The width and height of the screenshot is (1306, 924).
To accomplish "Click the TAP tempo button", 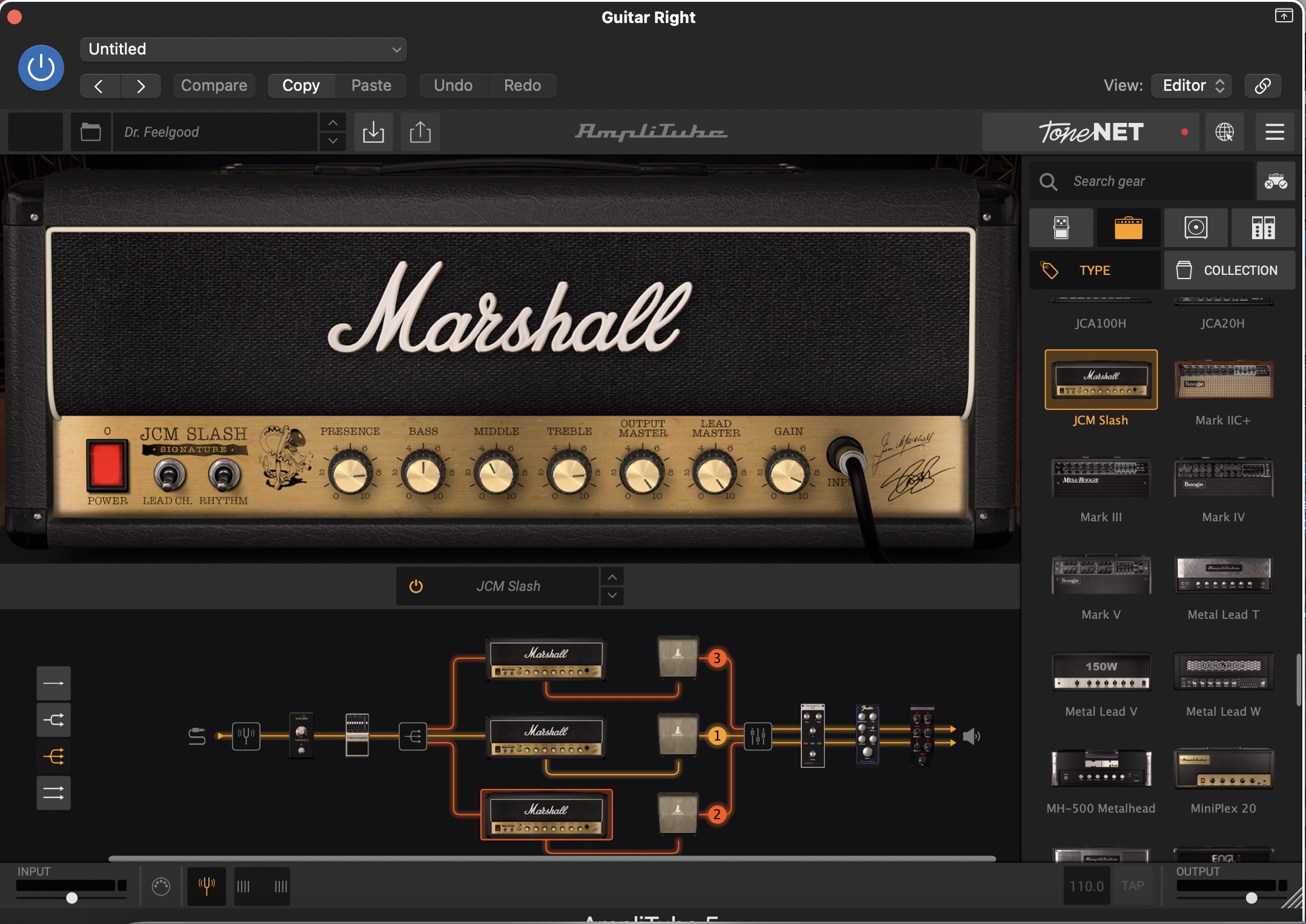I will point(1132,886).
